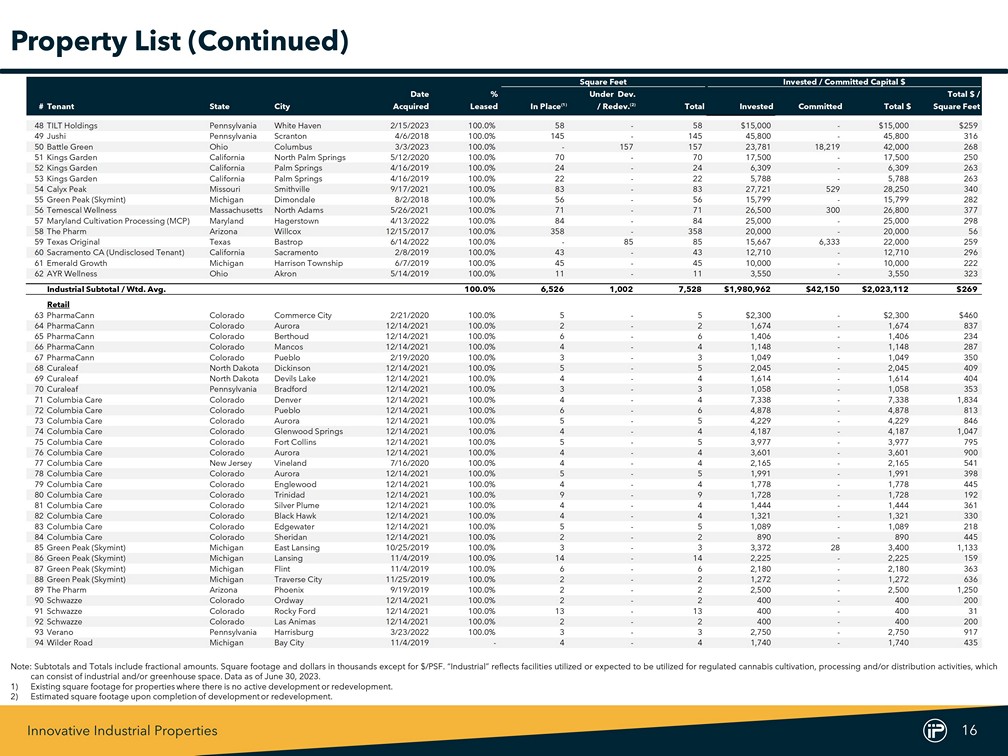Viewport: 1008px width, 756px height.
Task: Click the 'Committed' column header
Action: point(820,106)
